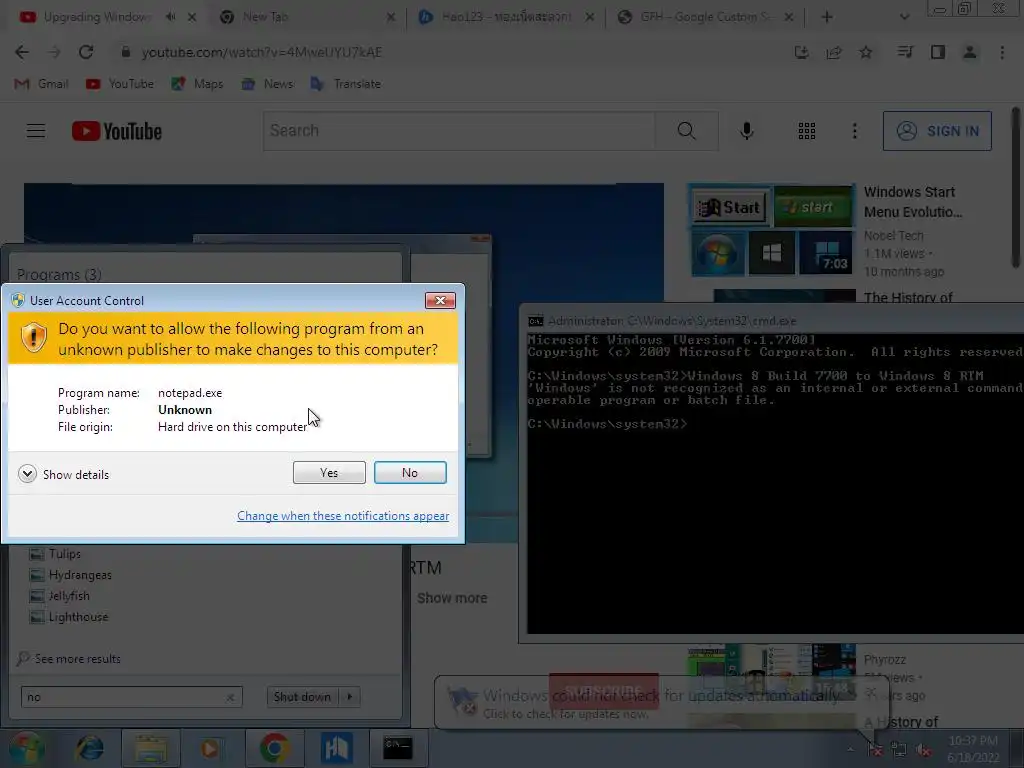Switch to New Tab tab

[x=265, y=17]
